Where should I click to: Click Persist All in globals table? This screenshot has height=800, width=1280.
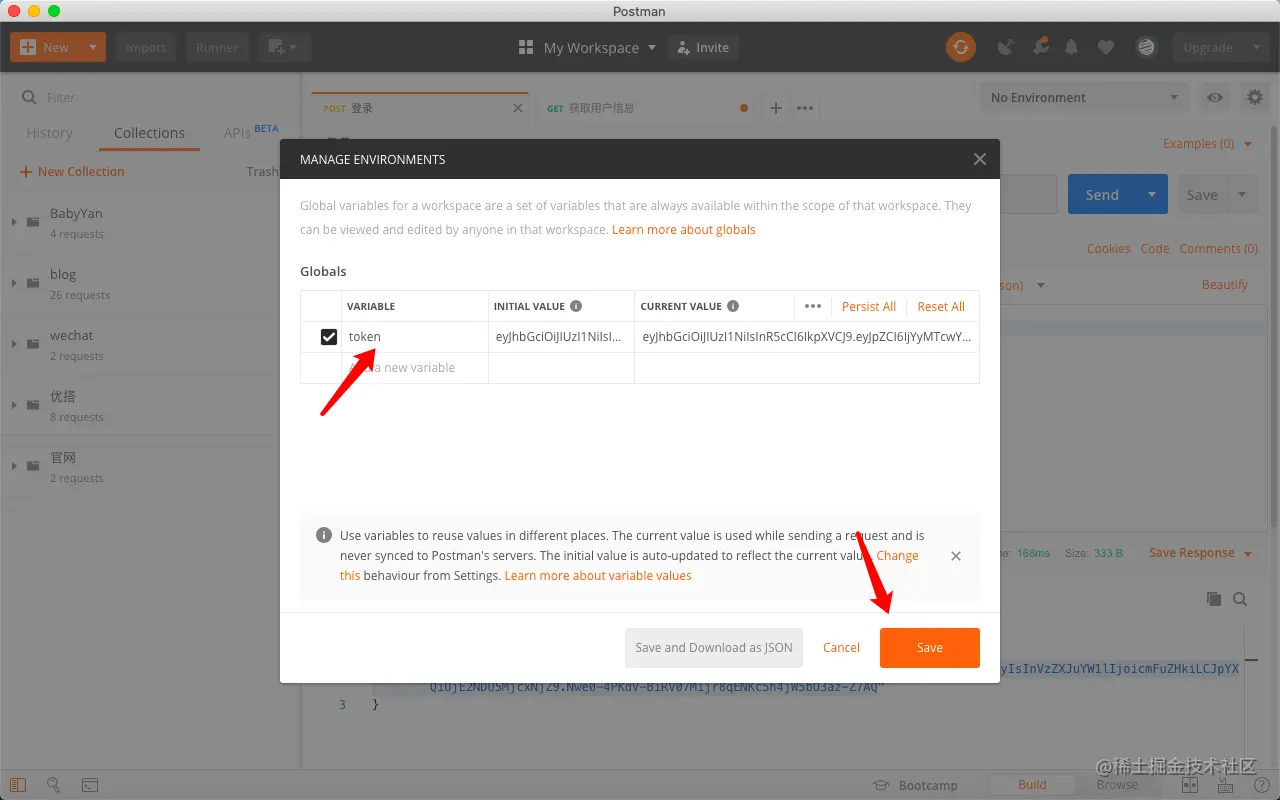point(868,306)
